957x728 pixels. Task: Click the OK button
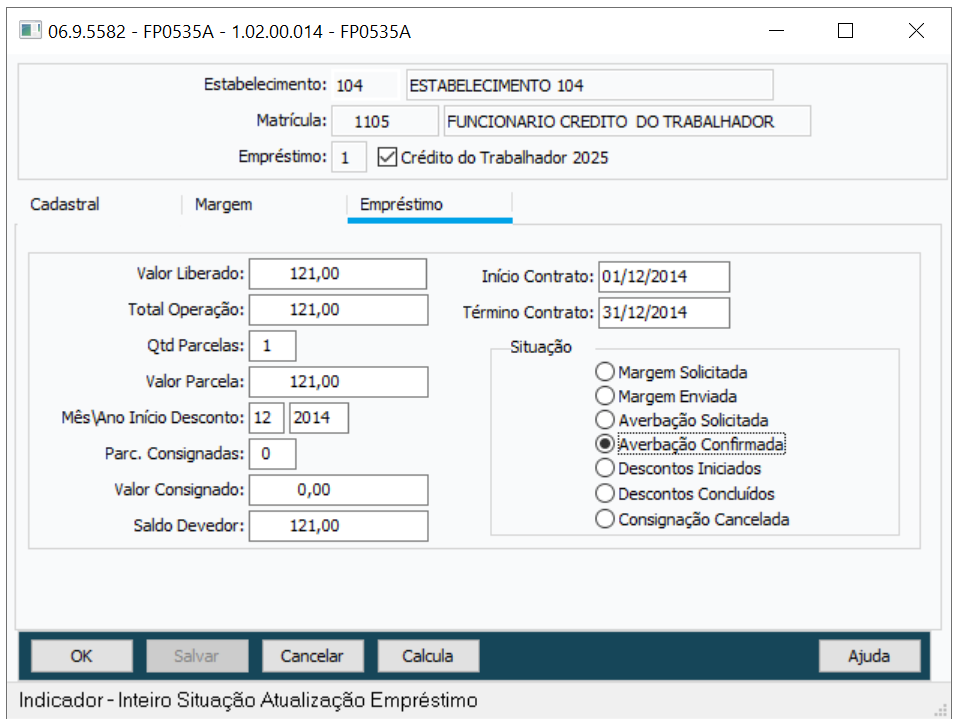click(x=82, y=656)
